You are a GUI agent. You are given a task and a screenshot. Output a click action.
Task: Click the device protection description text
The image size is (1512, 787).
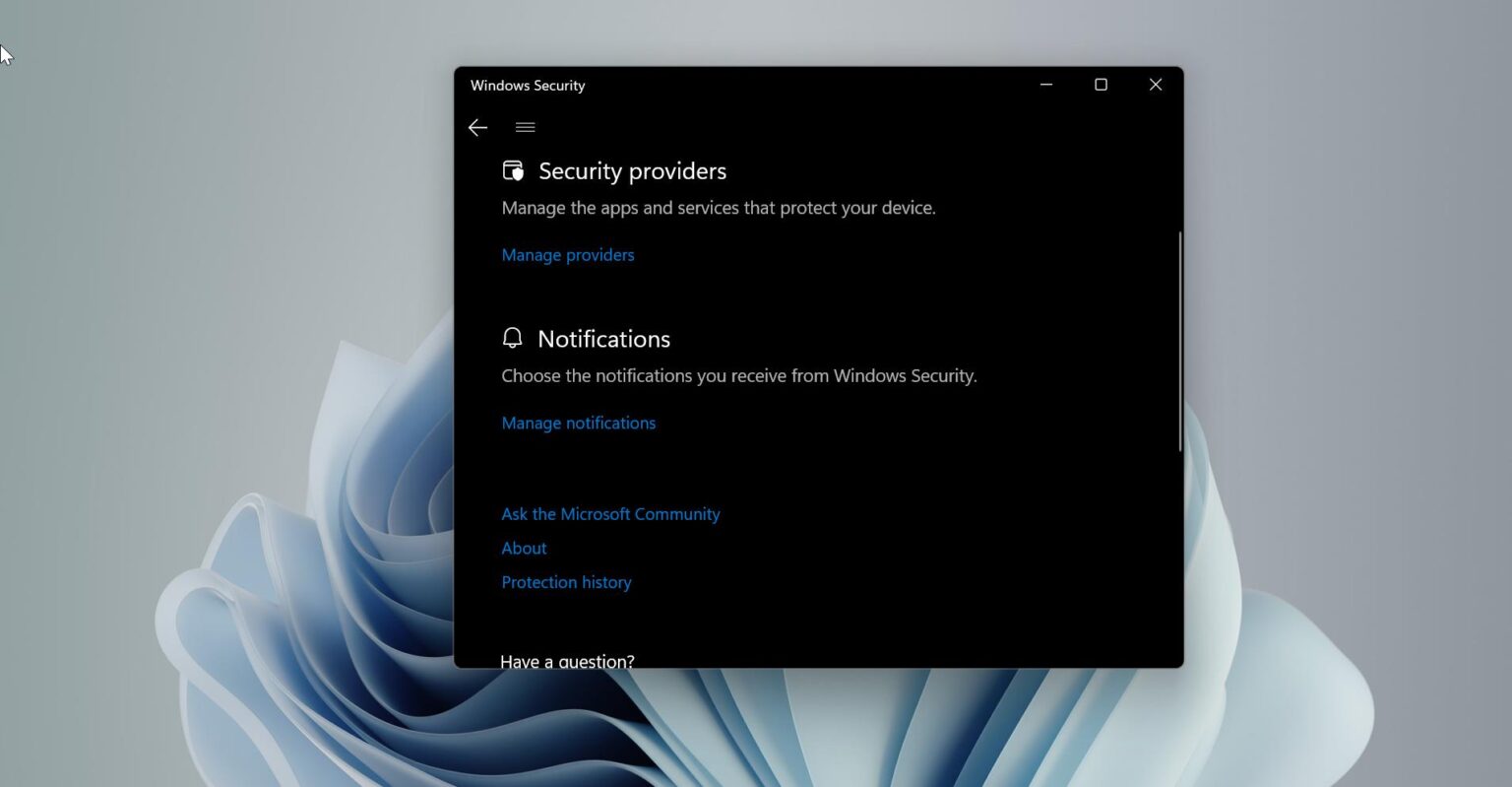pyautogui.click(x=719, y=208)
